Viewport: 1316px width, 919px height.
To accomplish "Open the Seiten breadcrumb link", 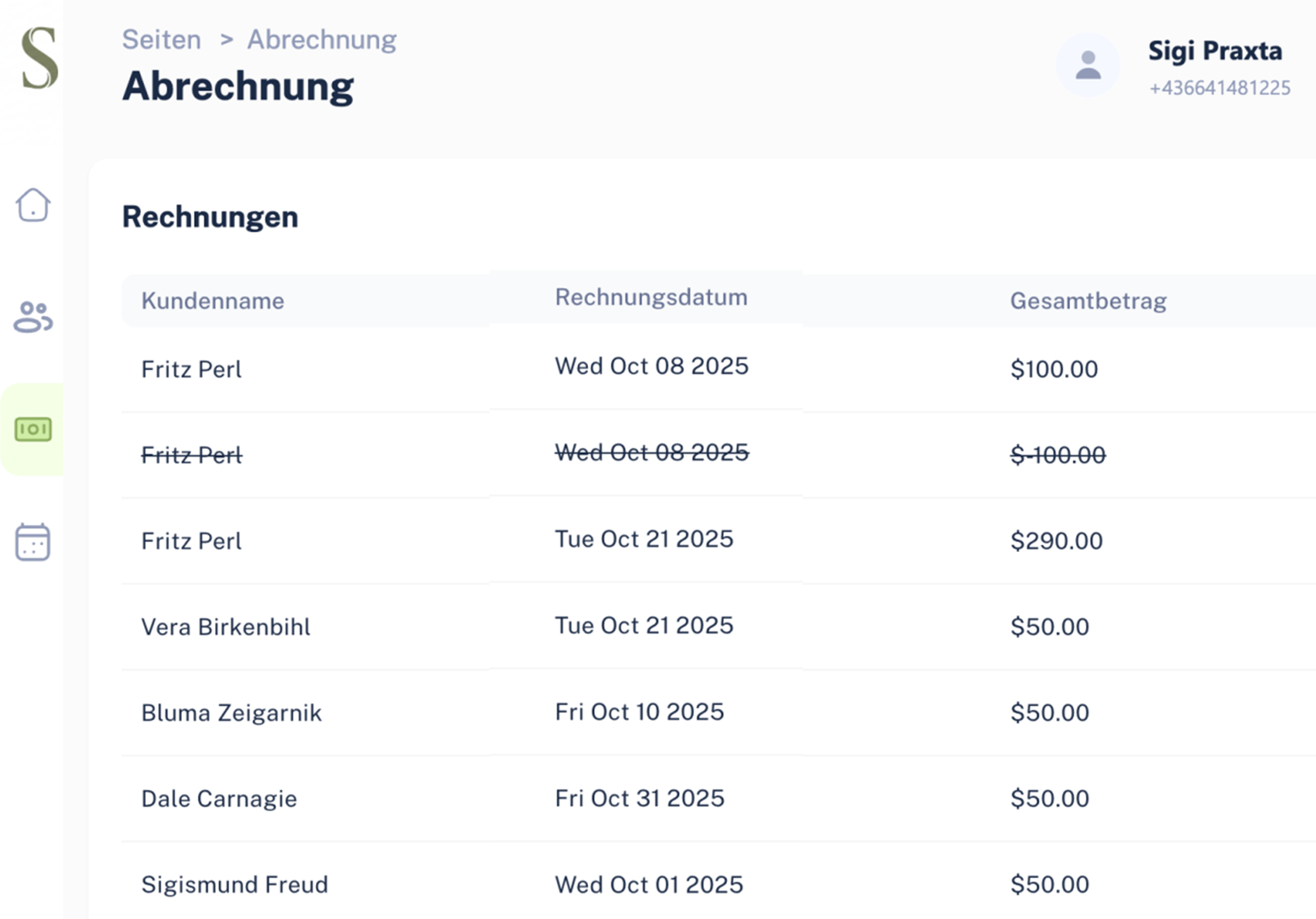I will click(x=161, y=39).
